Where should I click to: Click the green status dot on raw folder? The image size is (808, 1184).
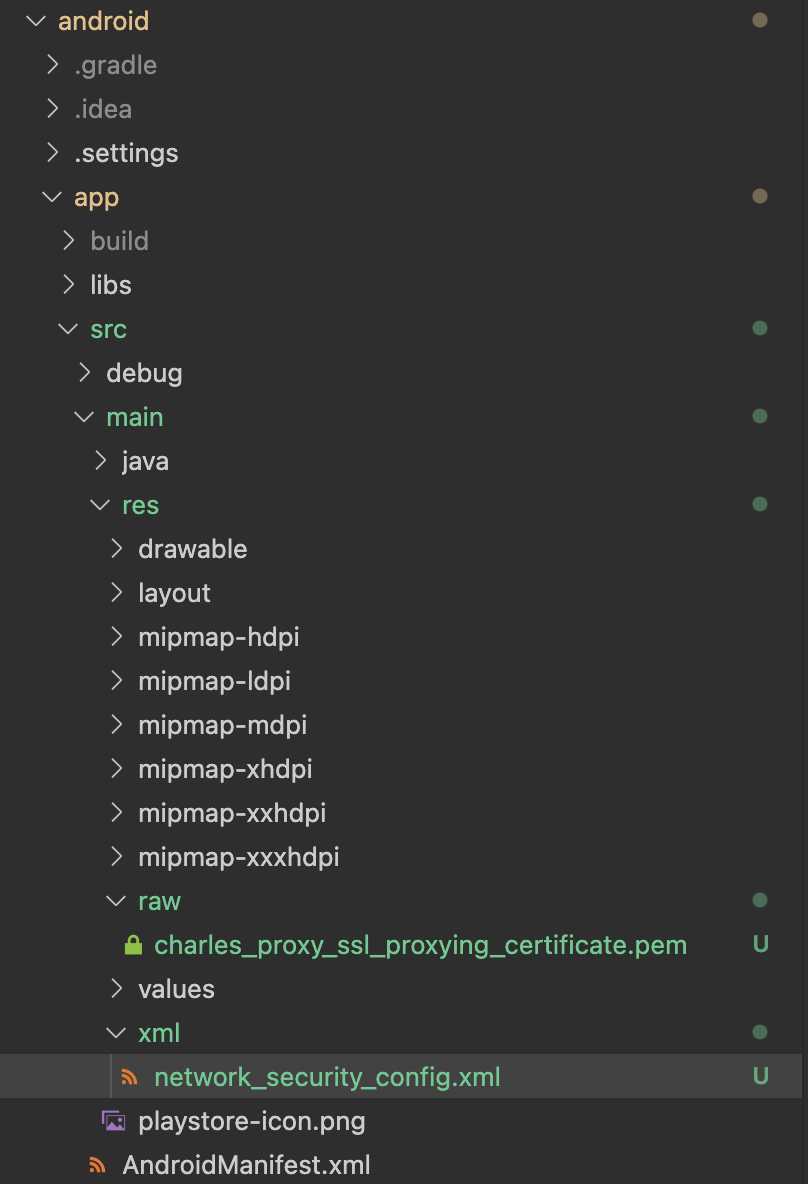760,900
